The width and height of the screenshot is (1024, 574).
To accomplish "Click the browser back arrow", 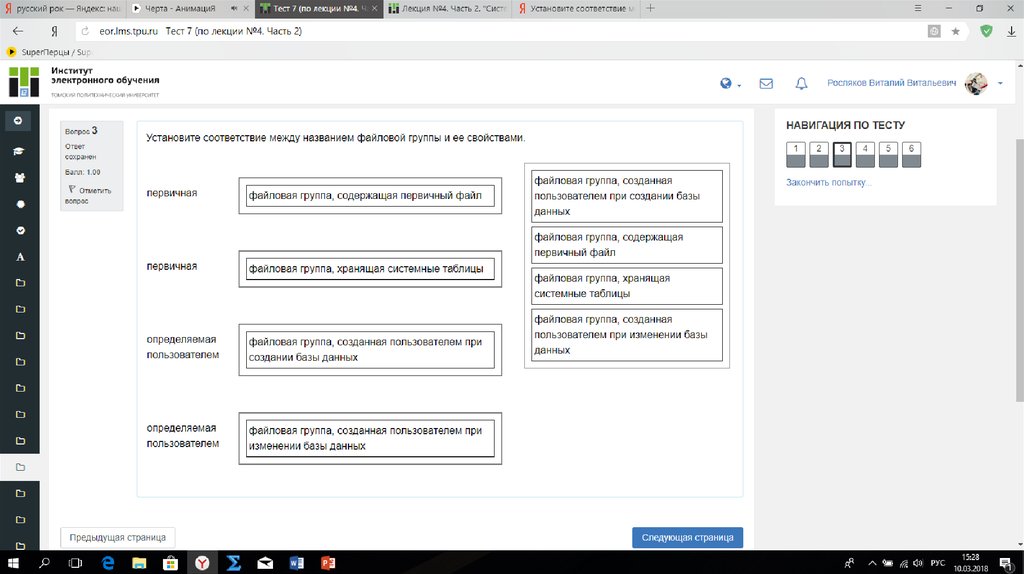I will (18, 31).
